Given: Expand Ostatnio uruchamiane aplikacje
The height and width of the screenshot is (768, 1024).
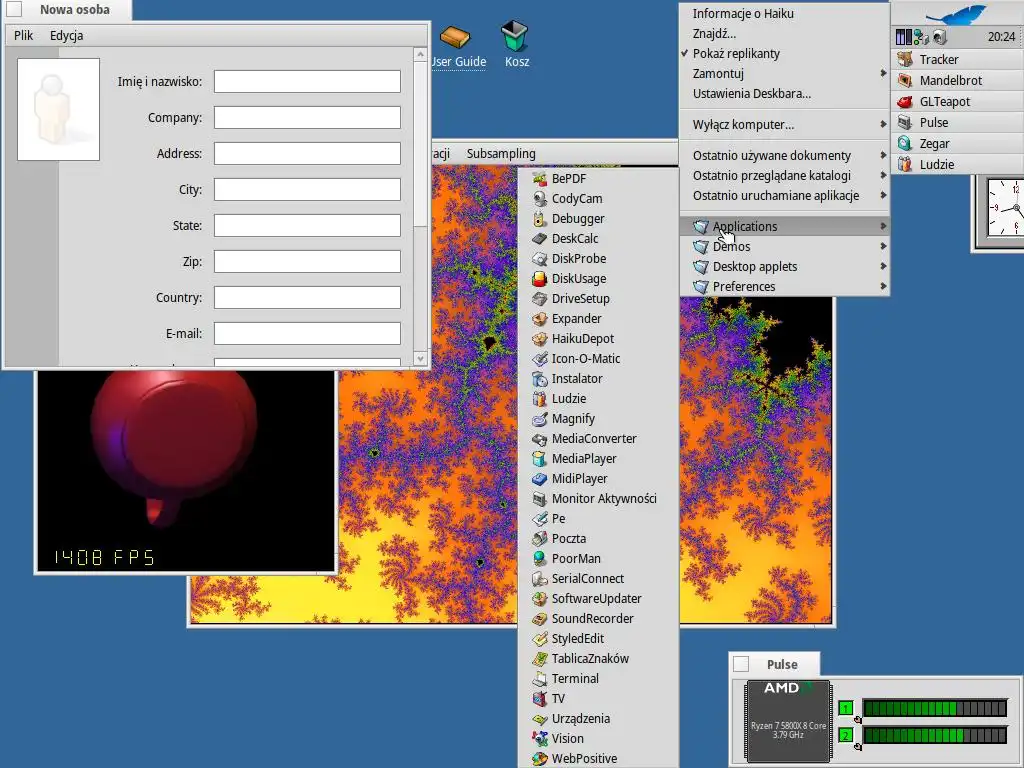Looking at the screenshot, I should pyautogui.click(x=784, y=195).
